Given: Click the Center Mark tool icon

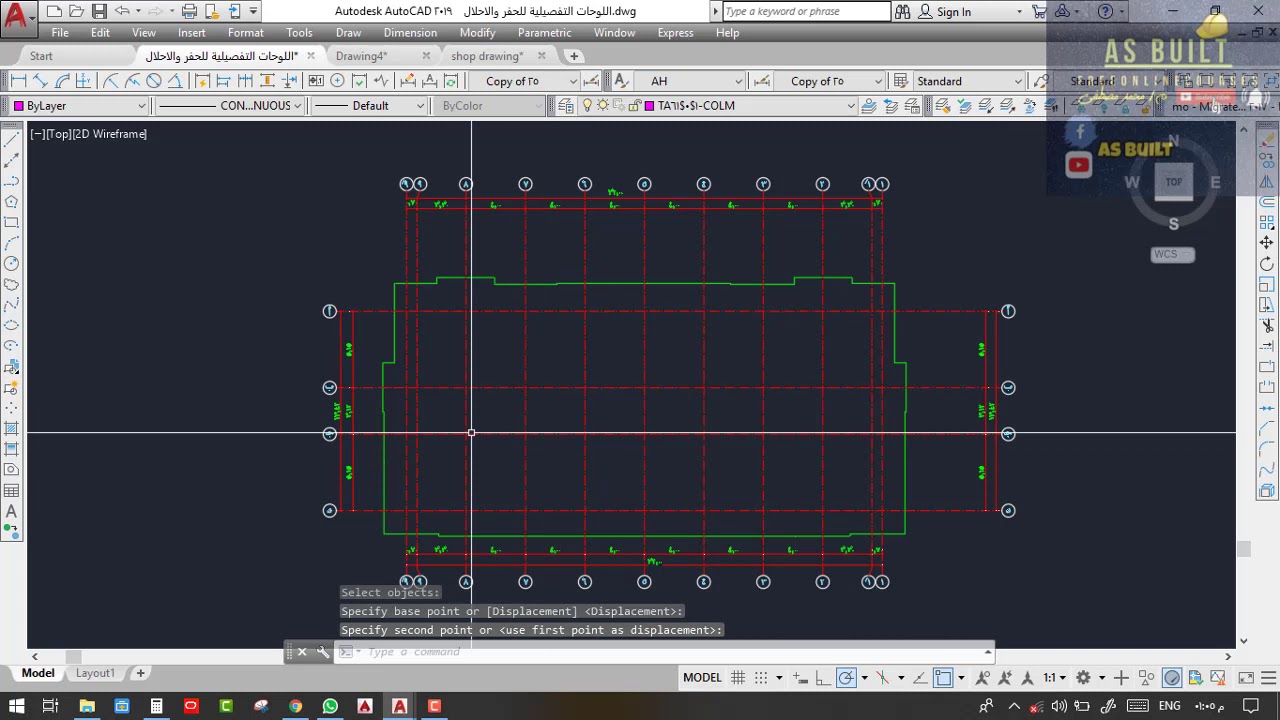Looking at the screenshot, I should click(x=337, y=81).
